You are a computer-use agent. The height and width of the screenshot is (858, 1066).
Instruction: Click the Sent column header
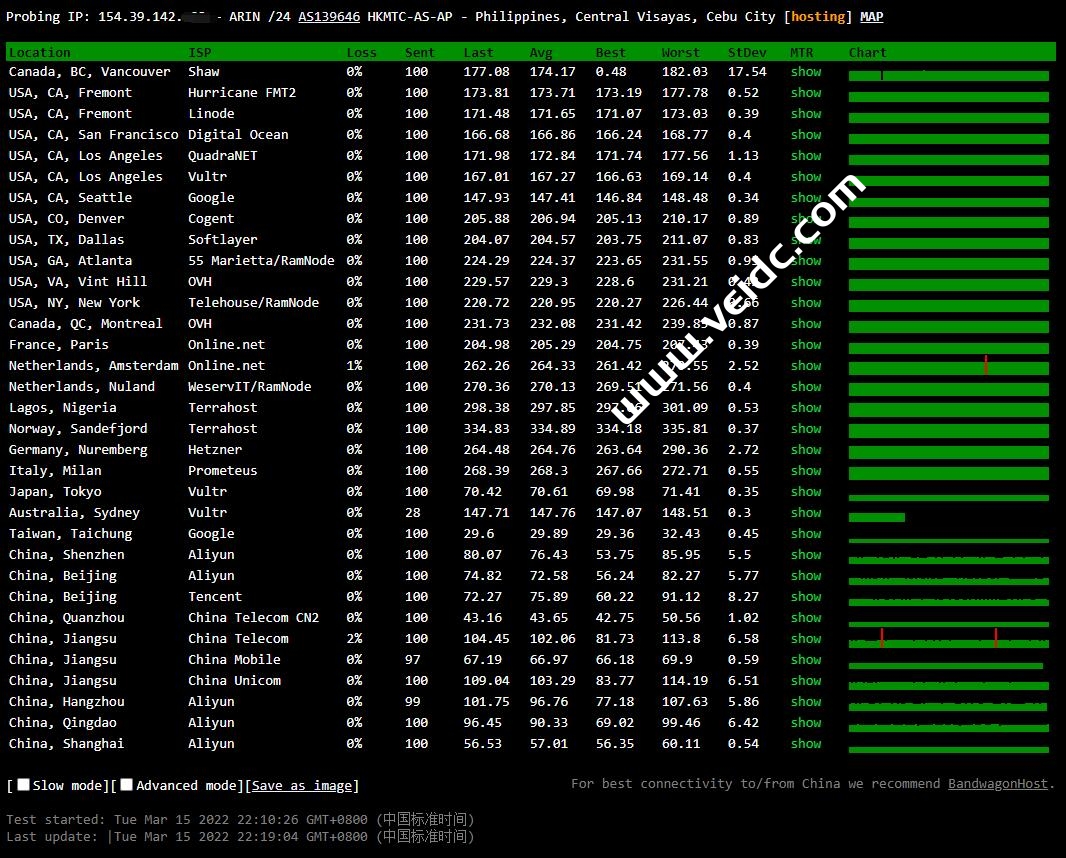click(419, 52)
